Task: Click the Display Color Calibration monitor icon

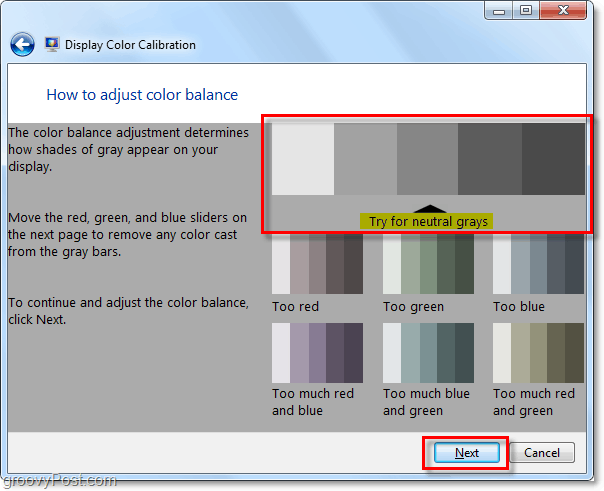Action: (x=52, y=44)
